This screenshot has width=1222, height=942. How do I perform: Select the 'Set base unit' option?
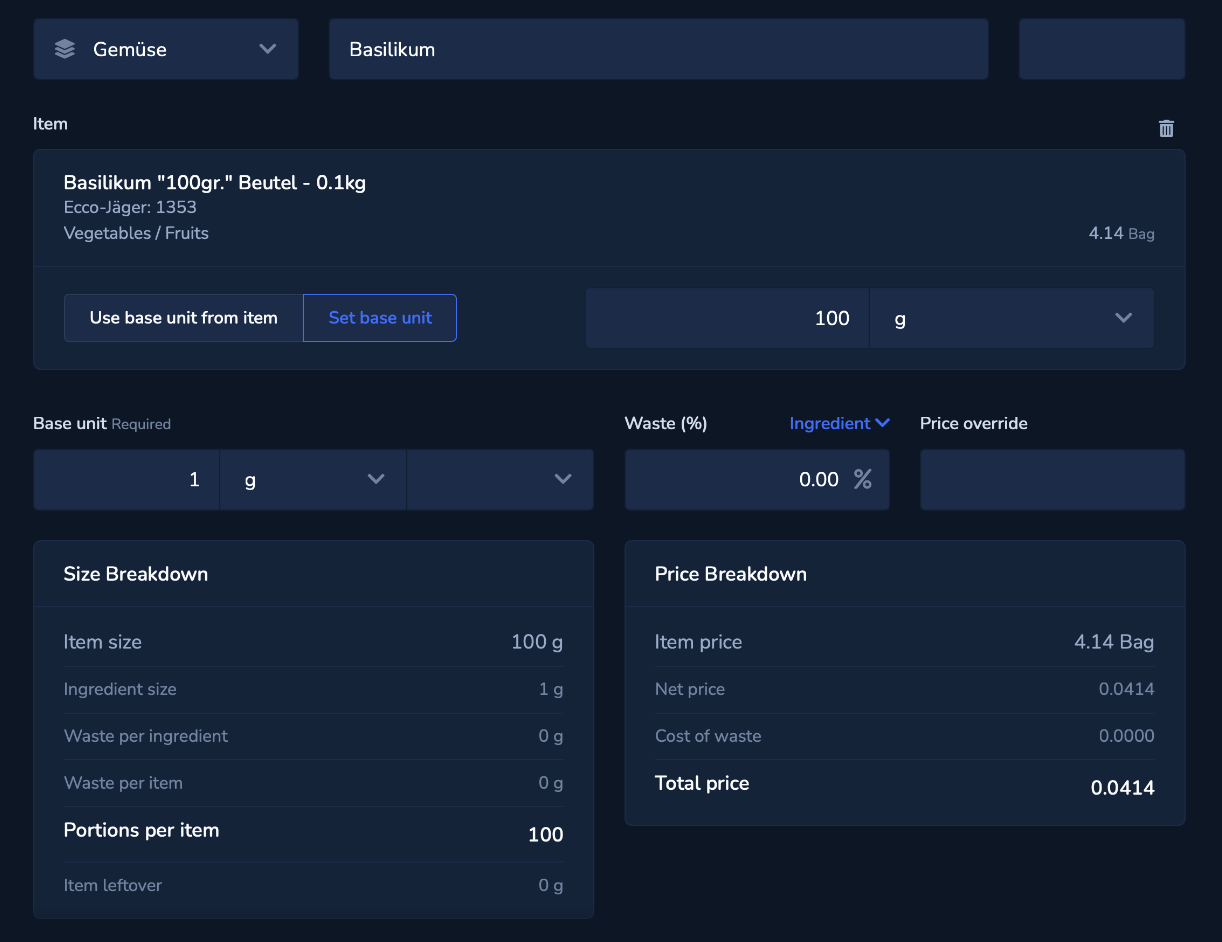pyautogui.click(x=380, y=318)
